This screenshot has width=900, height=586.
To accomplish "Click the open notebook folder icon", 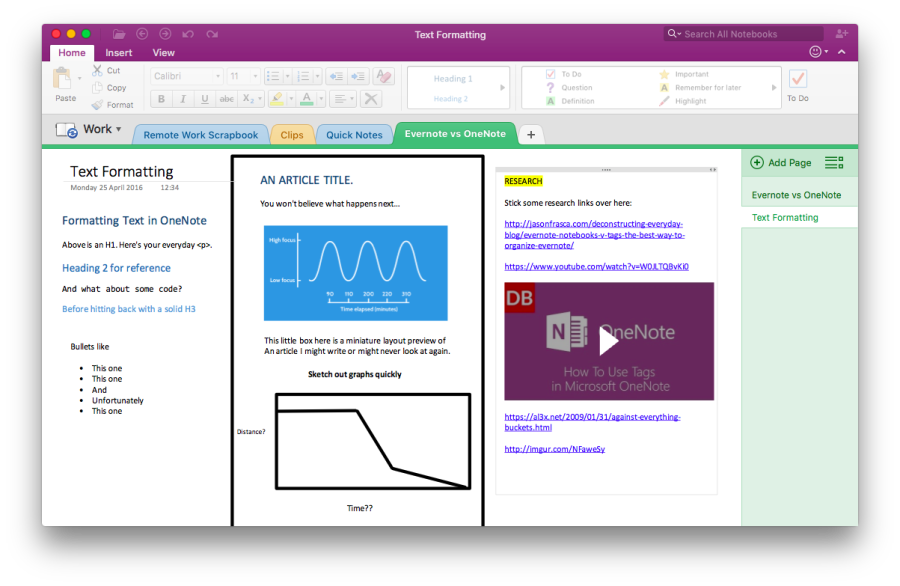I will coord(119,34).
